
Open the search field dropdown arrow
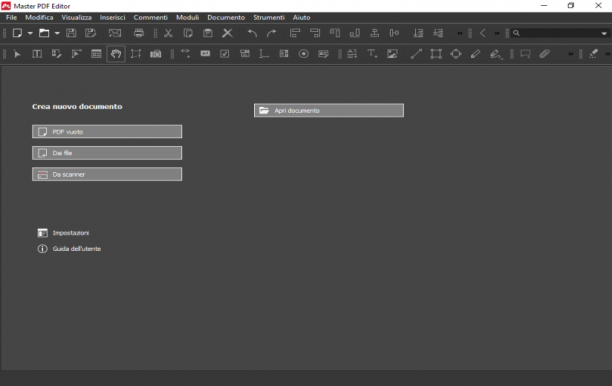click(604, 34)
